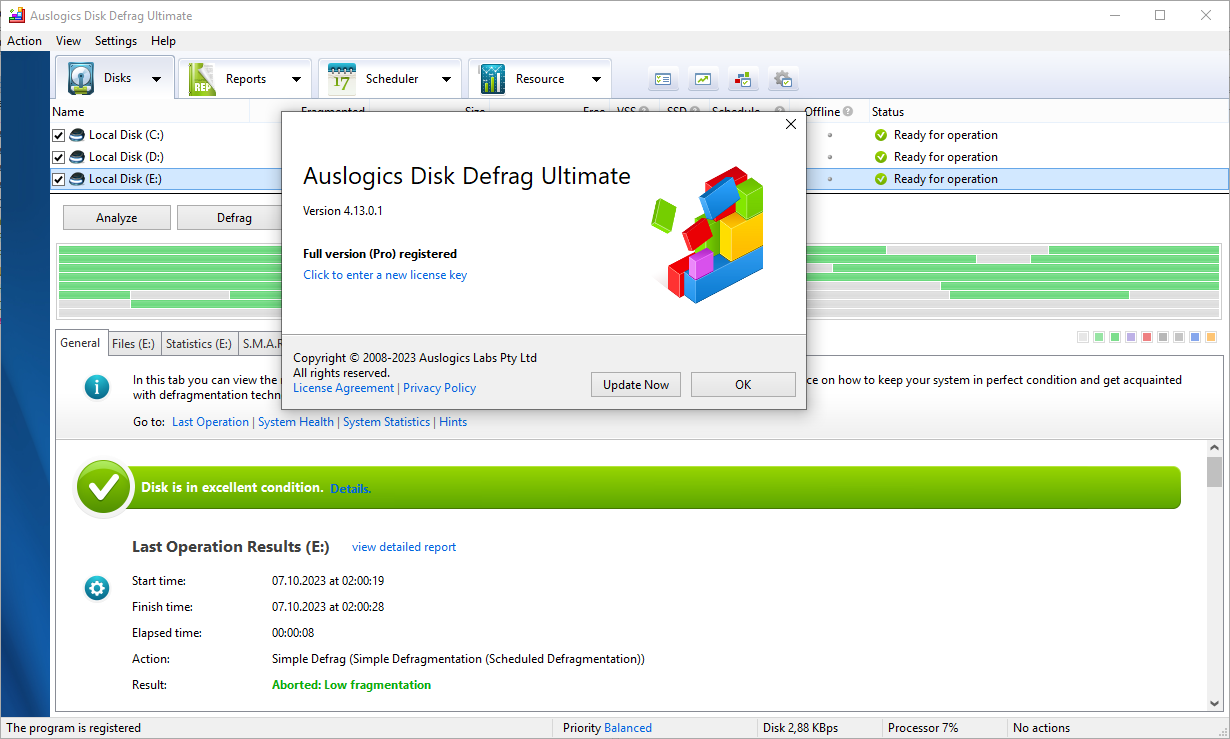
Task: Click the Analyze button
Action: click(x=117, y=218)
